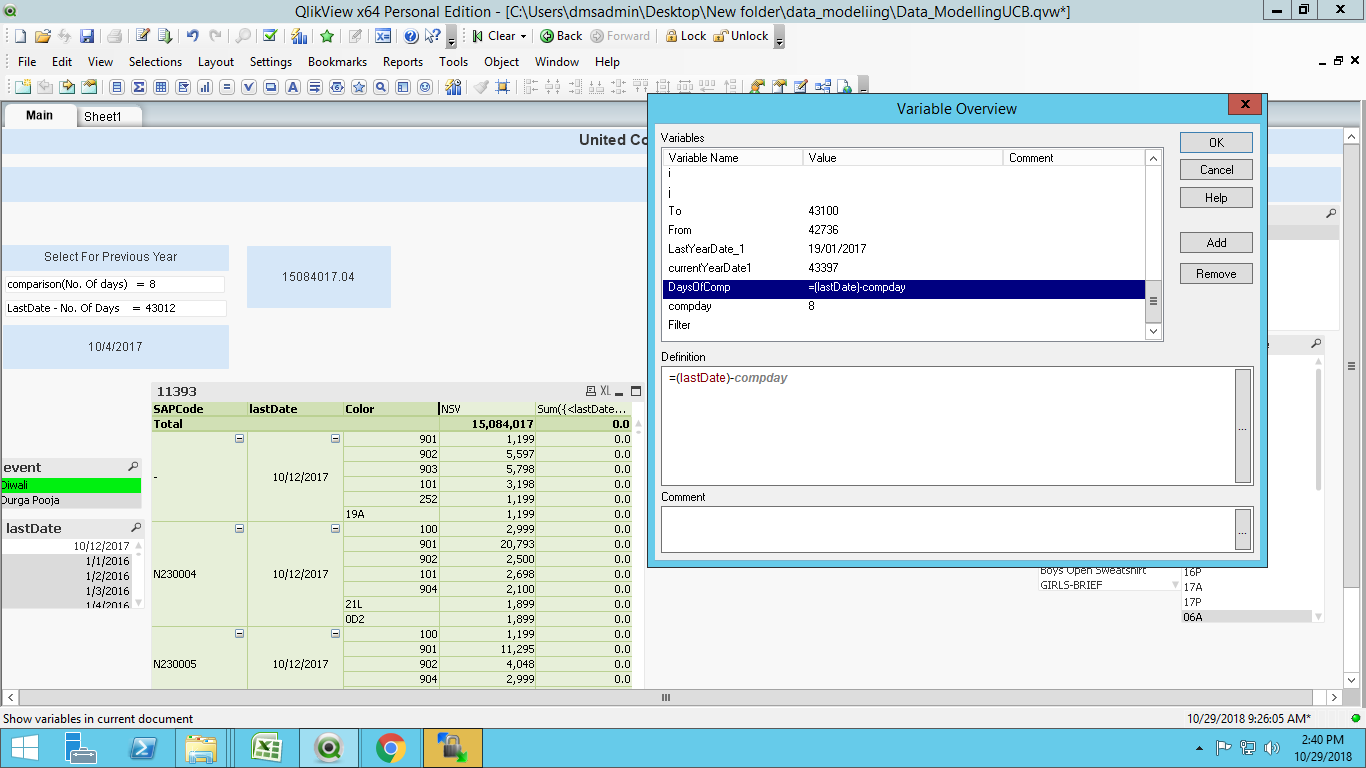Click the Create Table Box grid icon

161,87
